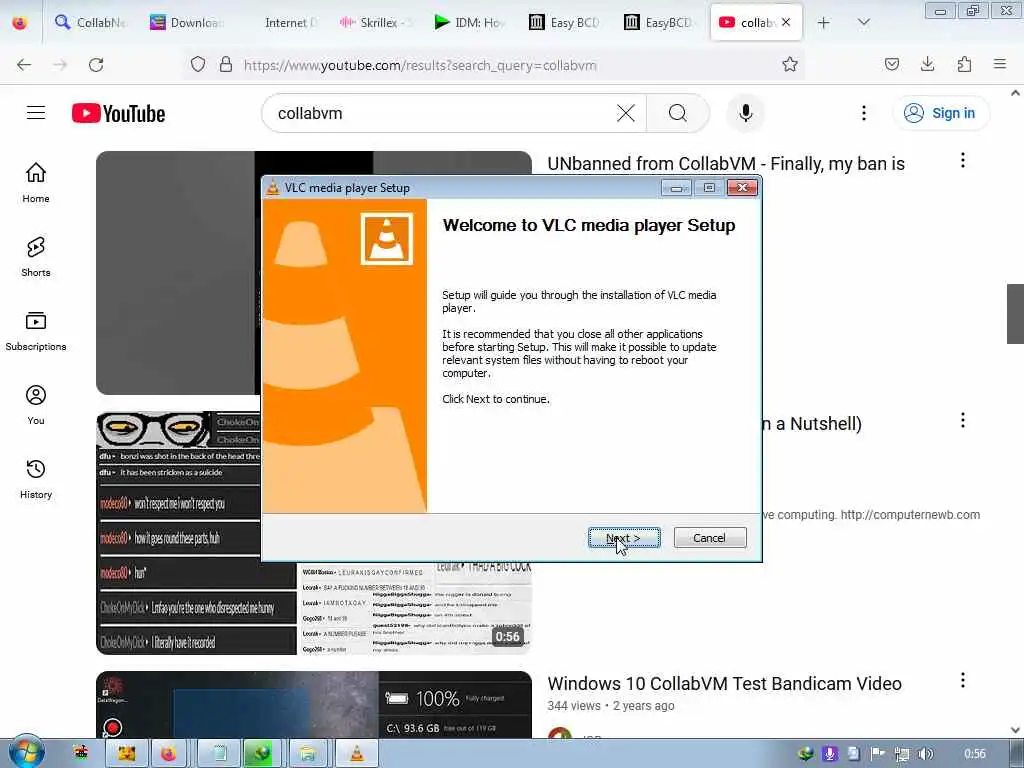This screenshot has height=768, width=1024.
Task: Click the Action Center flag tray icon
Action: pyautogui.click(x=878, y=754)
